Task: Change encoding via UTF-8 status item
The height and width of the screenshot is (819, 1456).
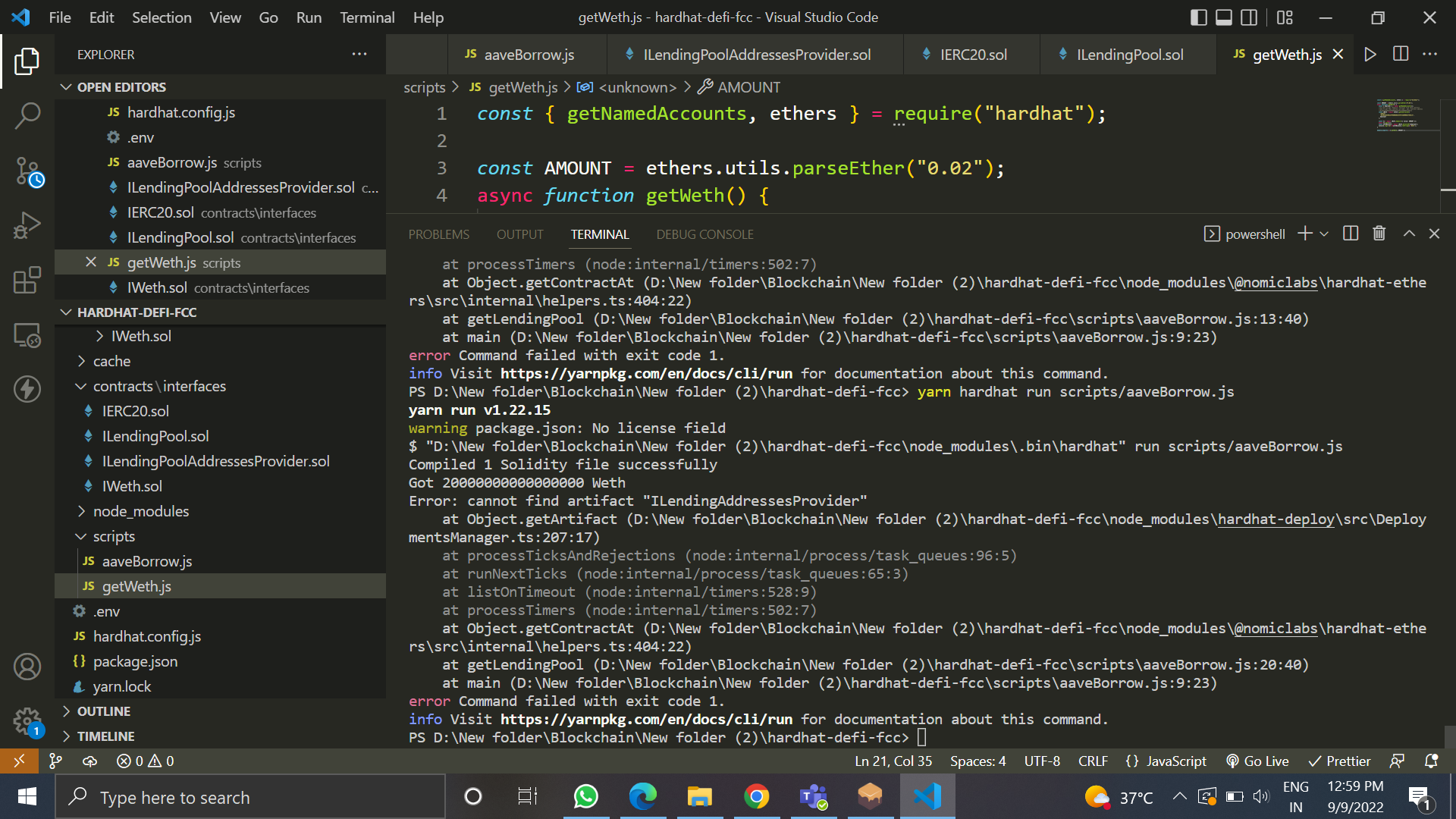Action: pyautogui.click(x=1042, y=761)
